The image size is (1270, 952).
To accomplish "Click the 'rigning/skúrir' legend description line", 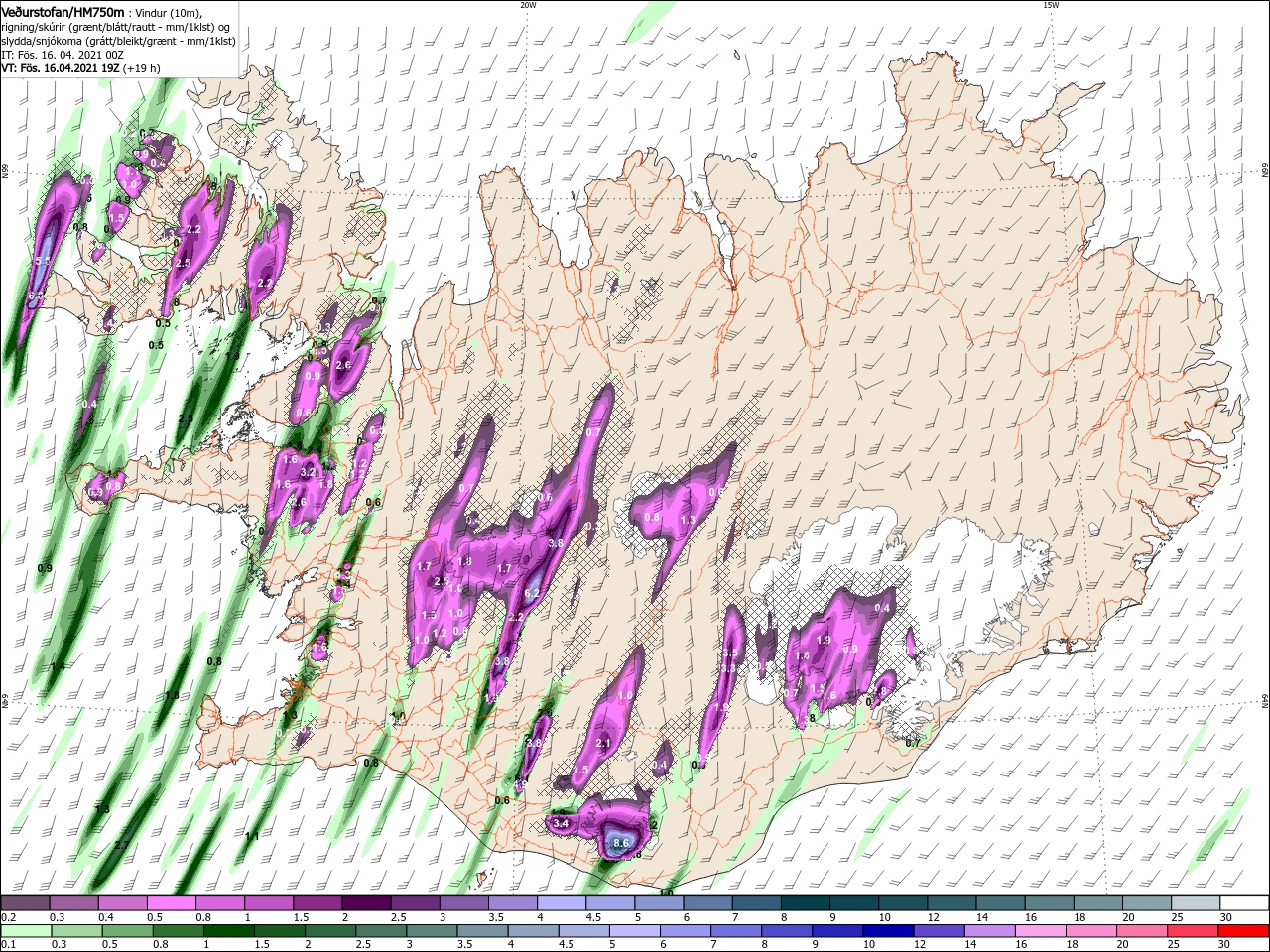I will click(115, 27).
